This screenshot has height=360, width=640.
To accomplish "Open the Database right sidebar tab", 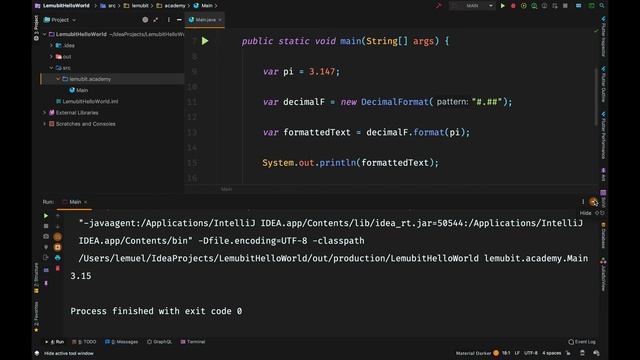I will tap(603, 236).
